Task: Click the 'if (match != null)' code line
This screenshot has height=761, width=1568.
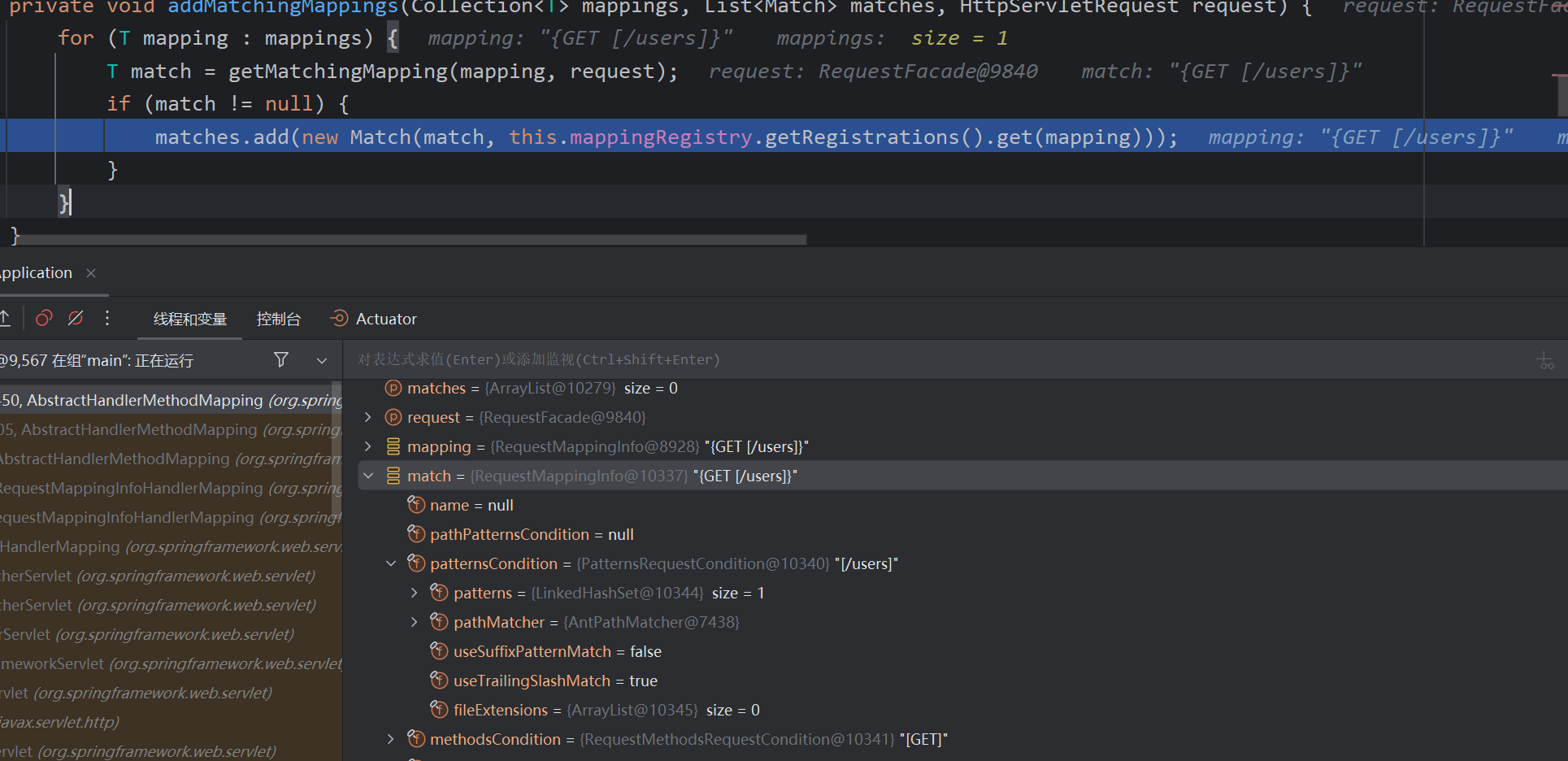Action: pos(228,103)
